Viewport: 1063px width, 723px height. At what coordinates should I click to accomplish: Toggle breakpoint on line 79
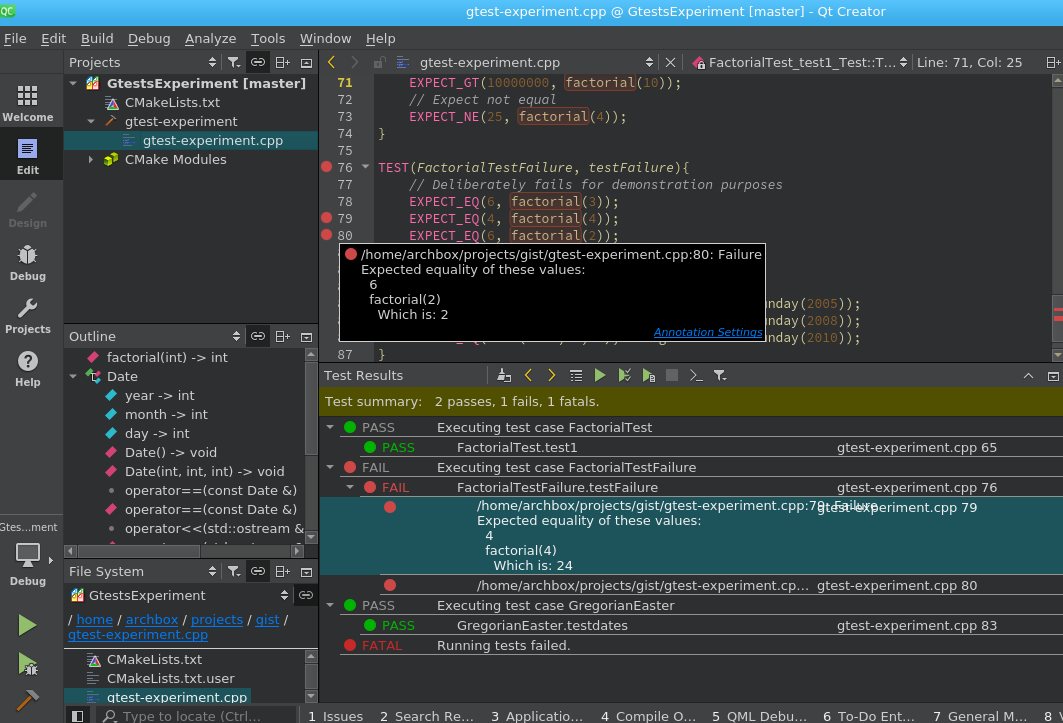click(326, 218)
